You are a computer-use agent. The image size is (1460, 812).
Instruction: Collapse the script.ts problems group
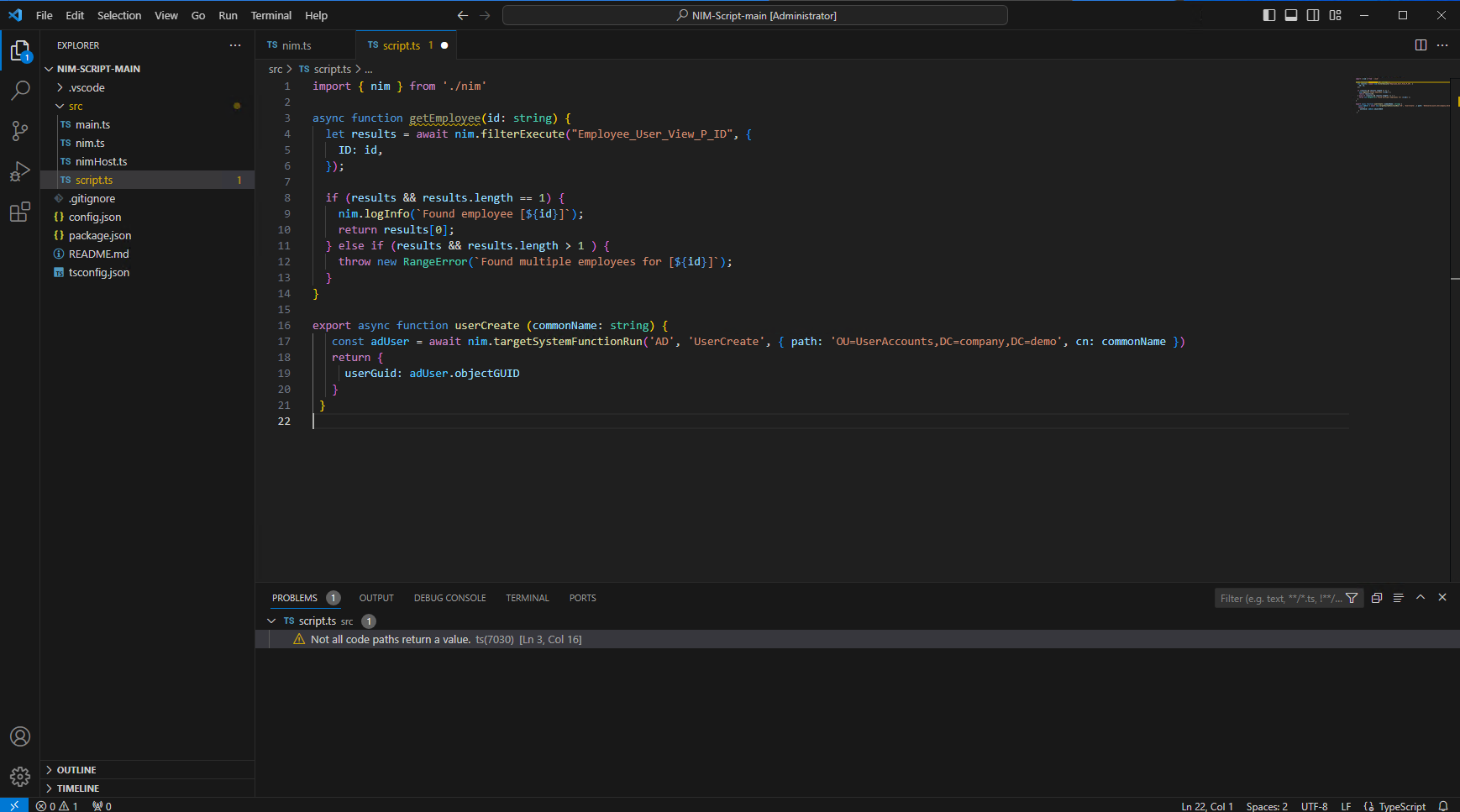[271, 621]
